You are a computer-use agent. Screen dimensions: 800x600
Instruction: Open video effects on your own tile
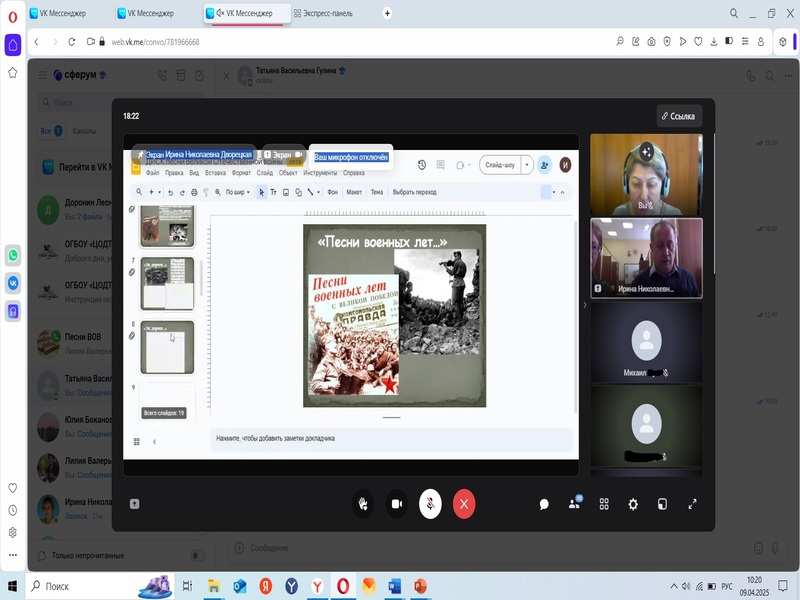646,152
